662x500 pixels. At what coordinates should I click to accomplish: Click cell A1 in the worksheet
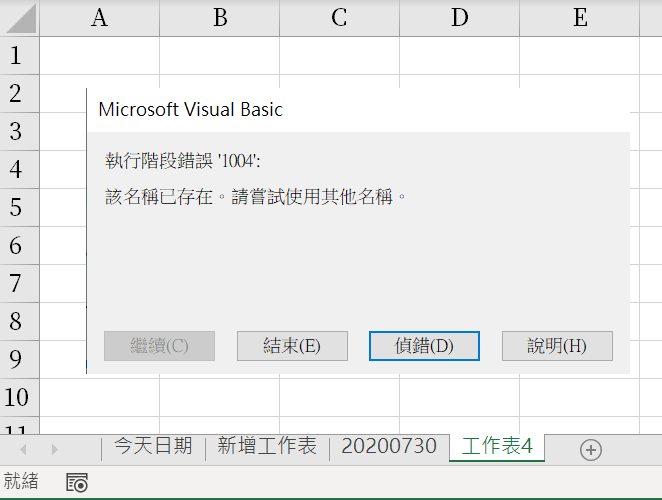(100, 56)
